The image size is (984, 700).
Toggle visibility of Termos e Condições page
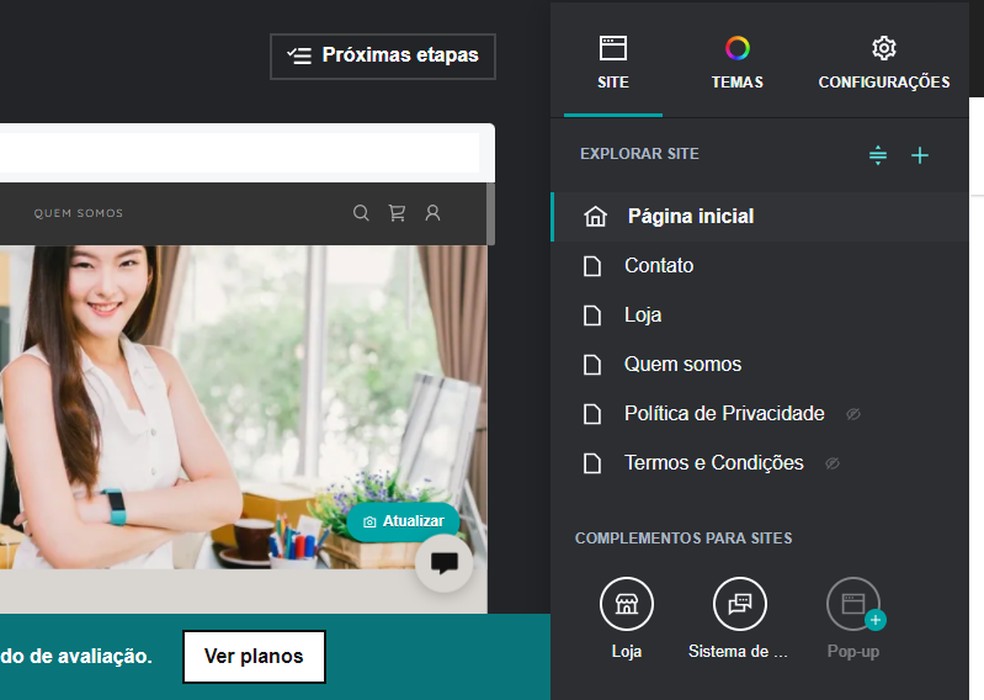(x=832, y=463)
